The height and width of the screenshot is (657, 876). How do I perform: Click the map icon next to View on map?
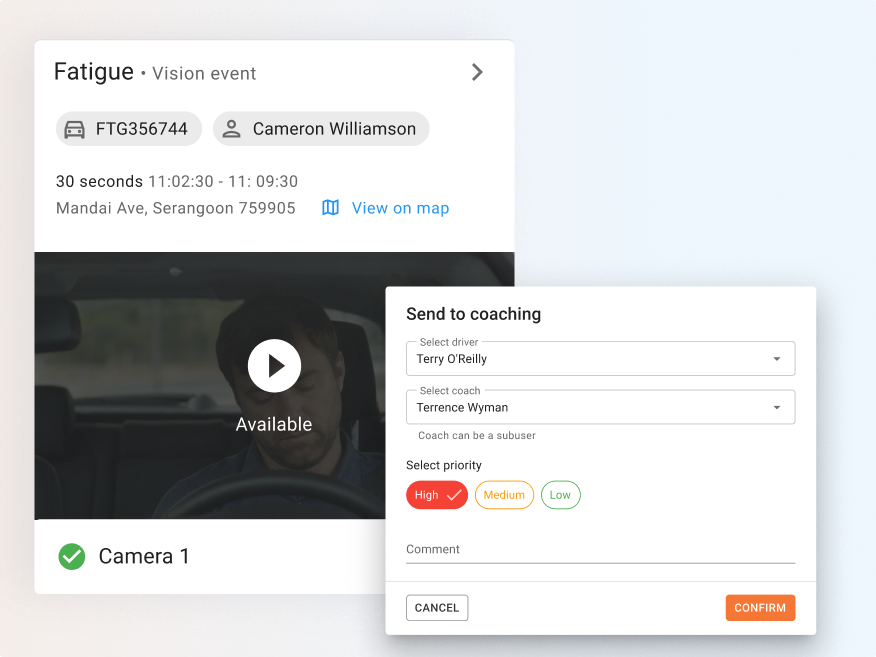click(x=330, y=208)
